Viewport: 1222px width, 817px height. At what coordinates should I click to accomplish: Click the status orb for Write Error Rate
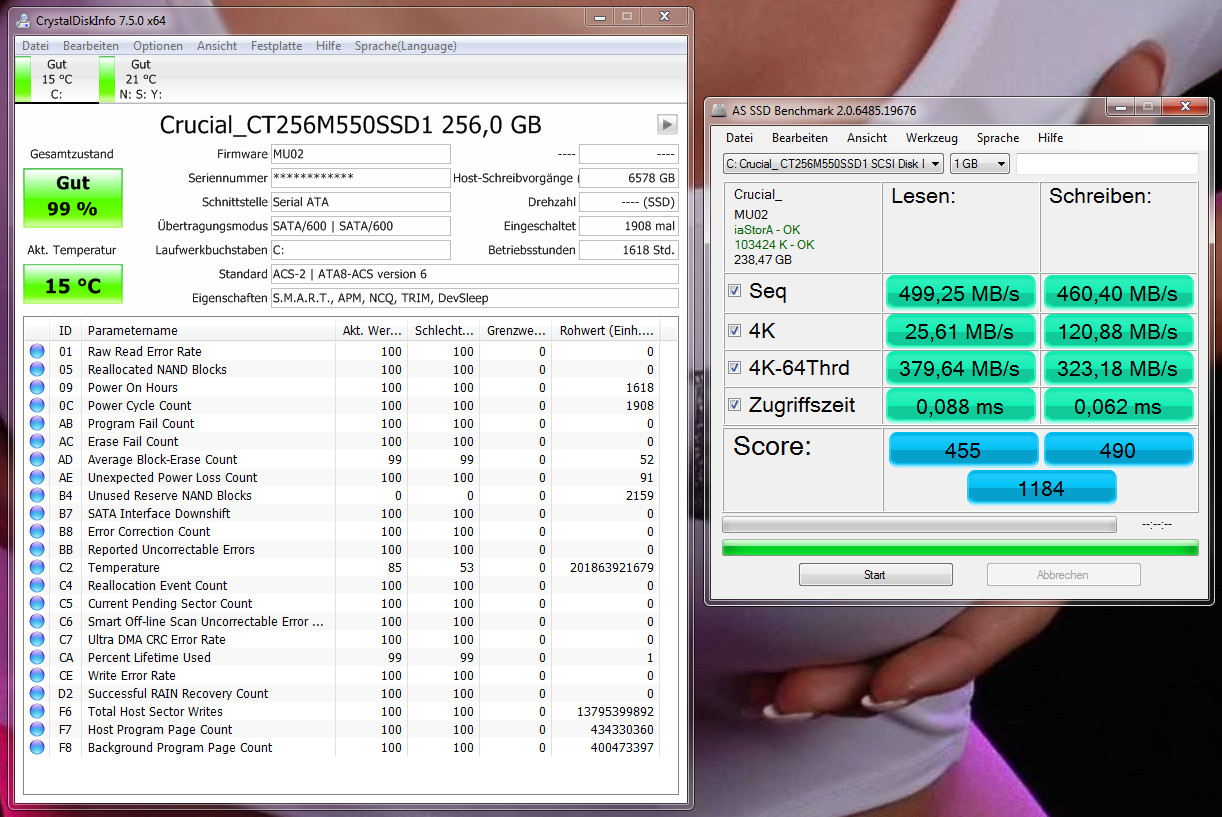37,675
